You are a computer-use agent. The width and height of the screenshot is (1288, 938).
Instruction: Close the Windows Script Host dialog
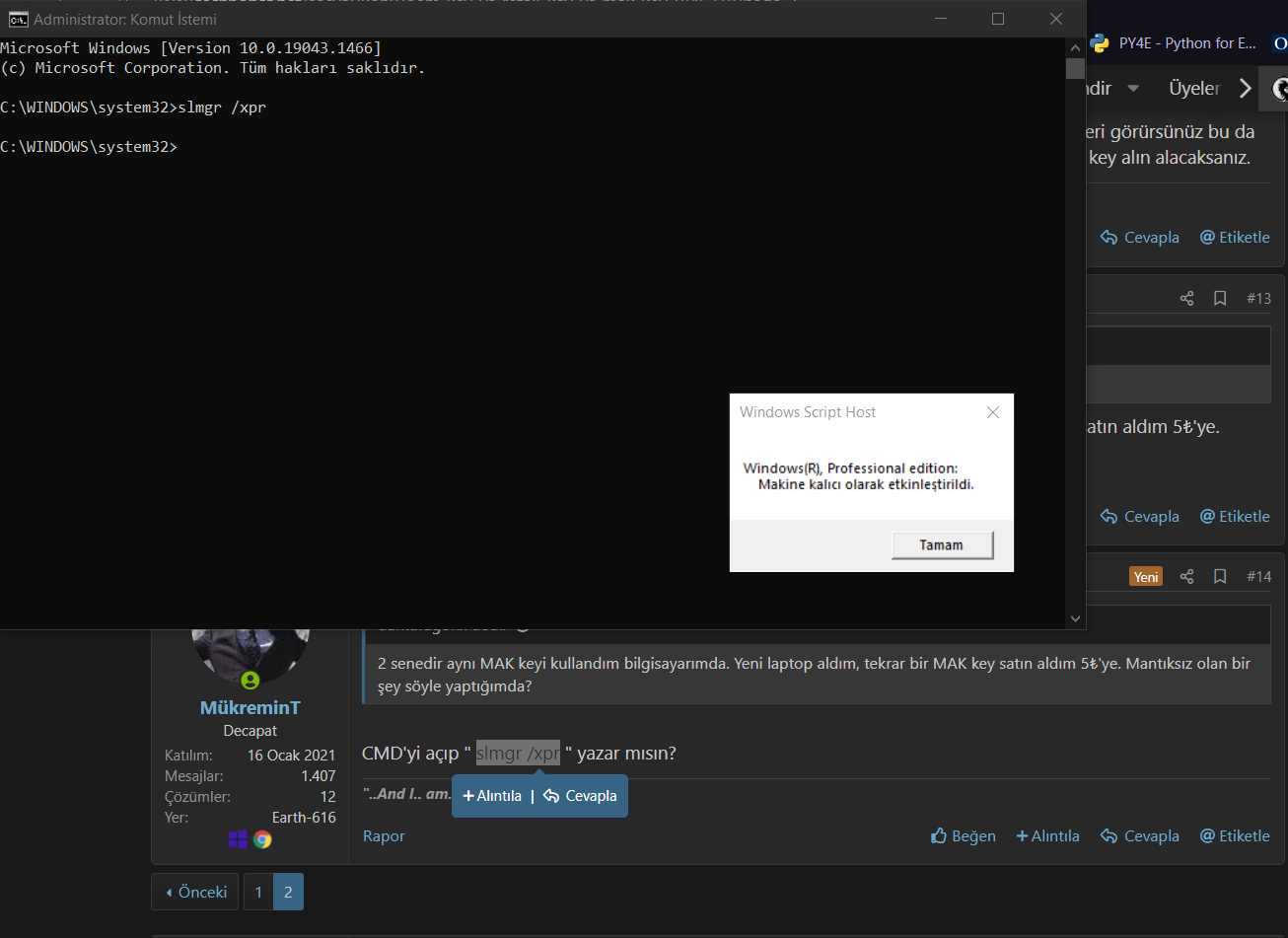point(993,412)
